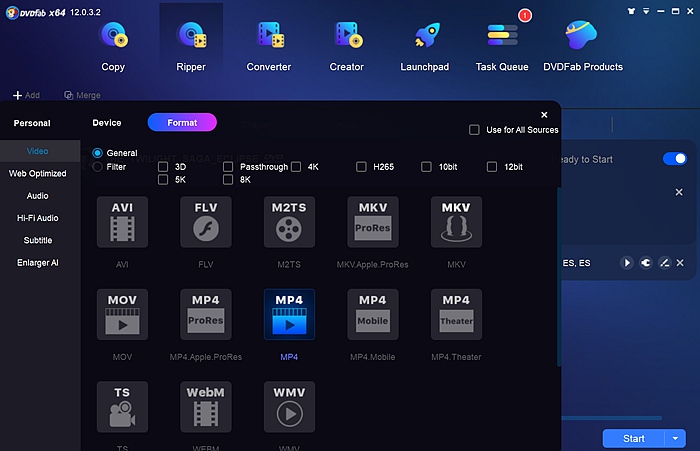The width and height of the screenshot is (700, 451).
Task: Open the Creator module
Action: coord(346,46)
